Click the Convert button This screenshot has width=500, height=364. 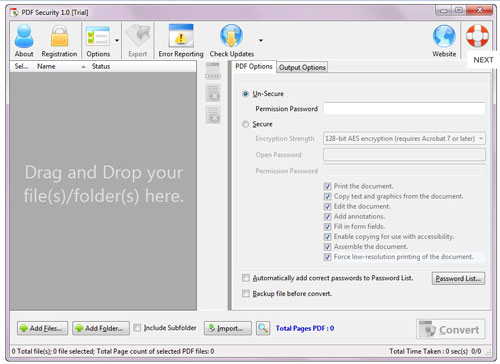[450, 329]
